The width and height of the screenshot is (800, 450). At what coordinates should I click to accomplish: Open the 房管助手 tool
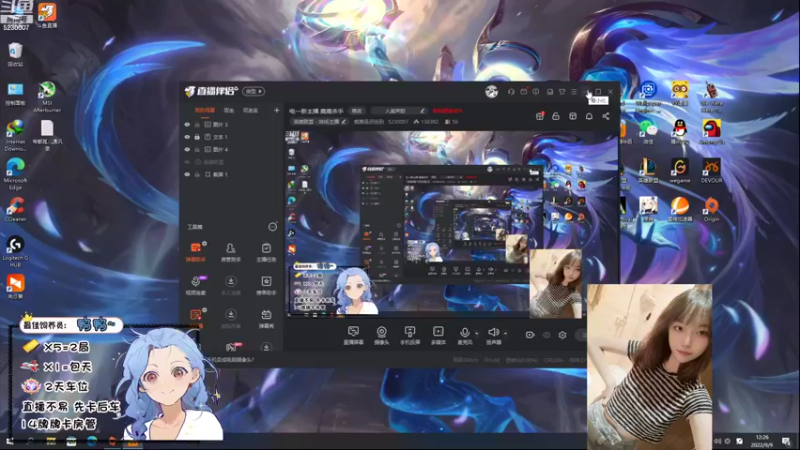tap(231, 252)
